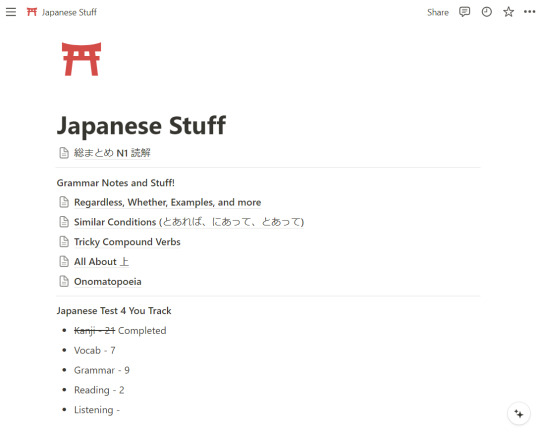540x433 pixels.
Task: Click the Japanese Stuff page title
Action: click(141, 125)
